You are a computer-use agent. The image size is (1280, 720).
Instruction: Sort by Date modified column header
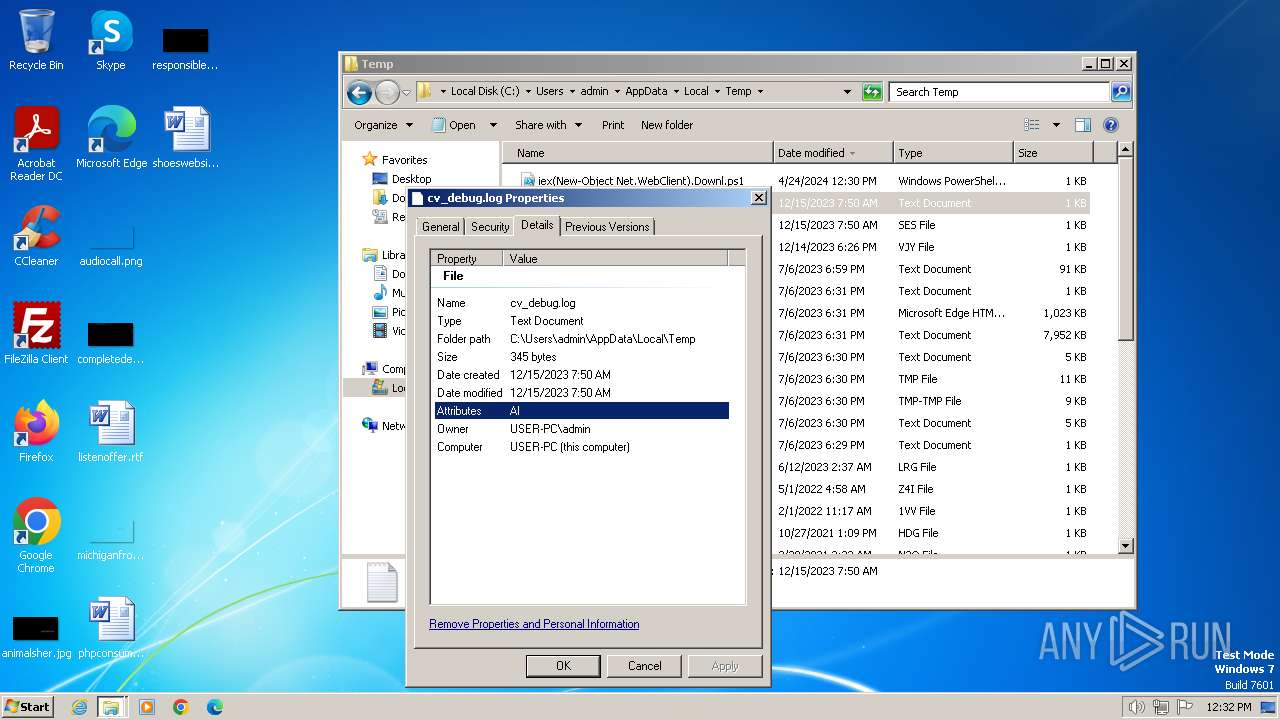[833, 153]
